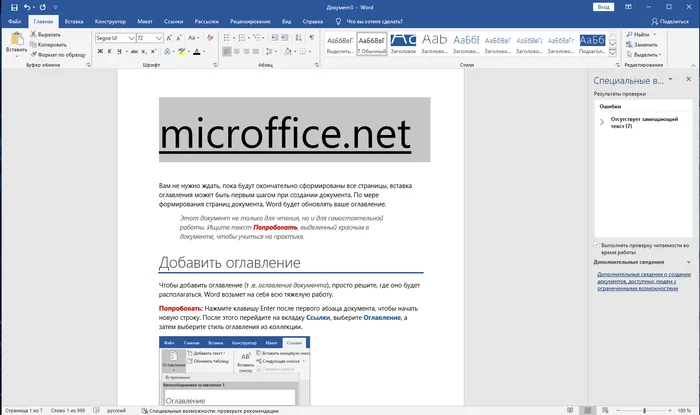Toggle show paragraph marks (¶)
700x415 pixels.
click(x=312, y=38)
